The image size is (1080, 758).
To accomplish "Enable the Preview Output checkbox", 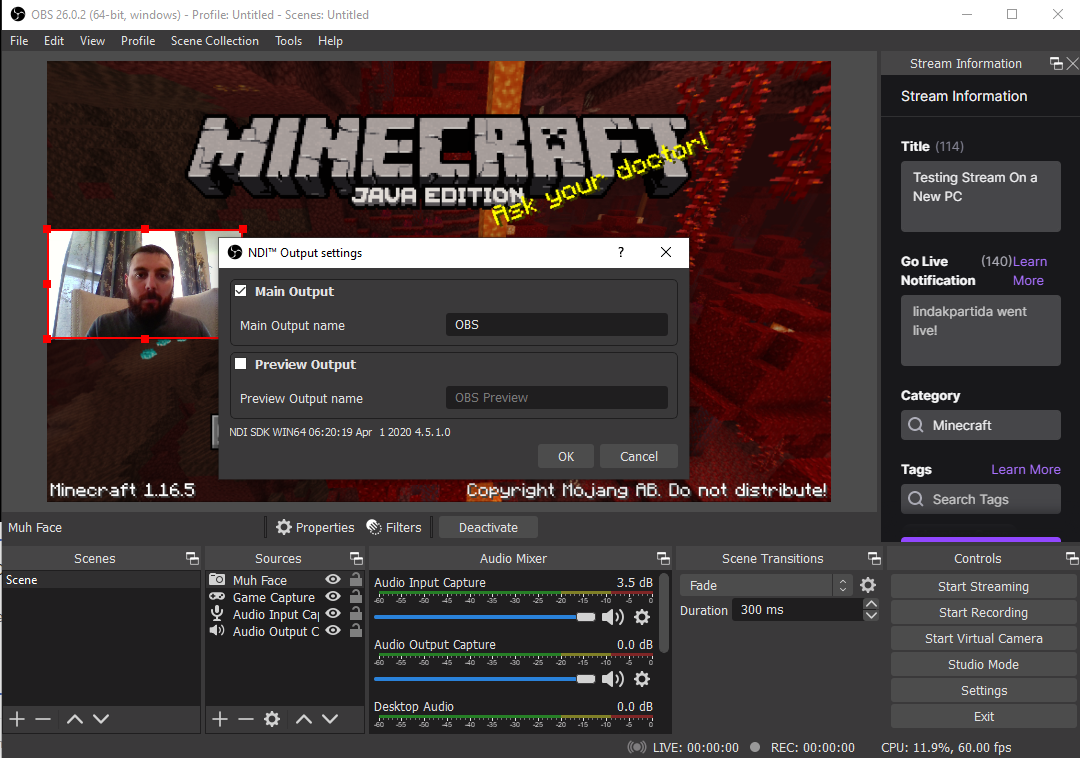I will click(x=240, y=365).
